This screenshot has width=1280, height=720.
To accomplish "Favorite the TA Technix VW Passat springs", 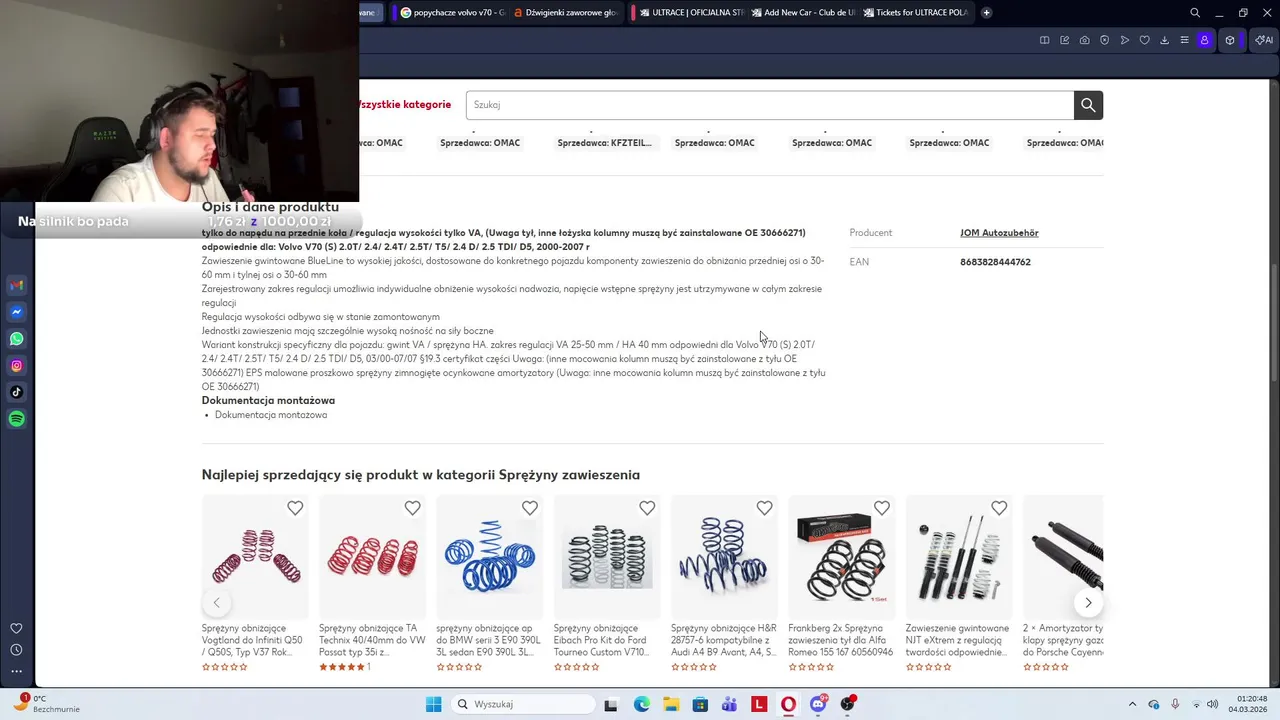I will coord(412,508).
